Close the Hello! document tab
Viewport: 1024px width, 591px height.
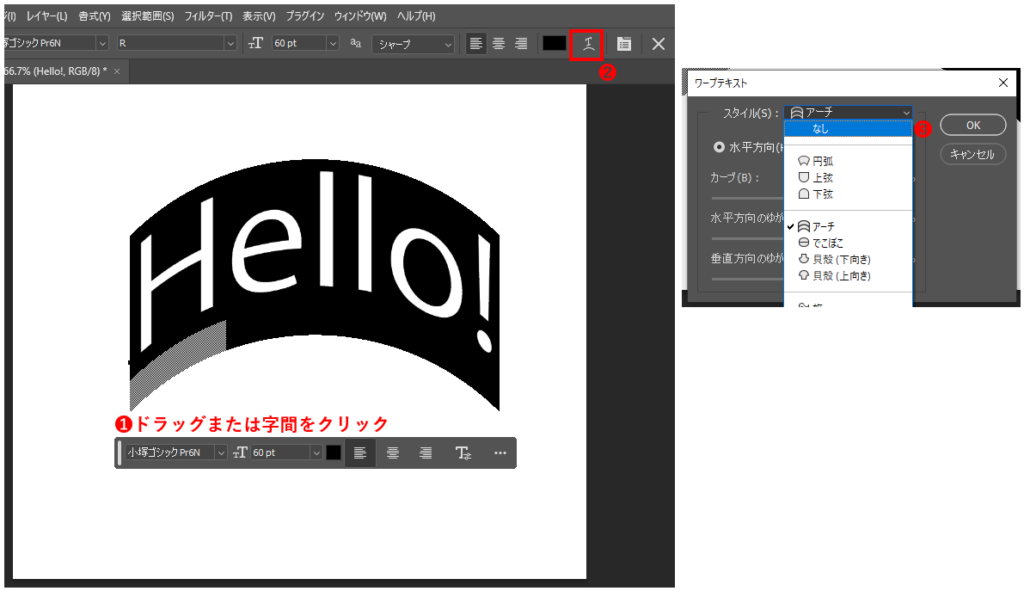click(117, 71)
